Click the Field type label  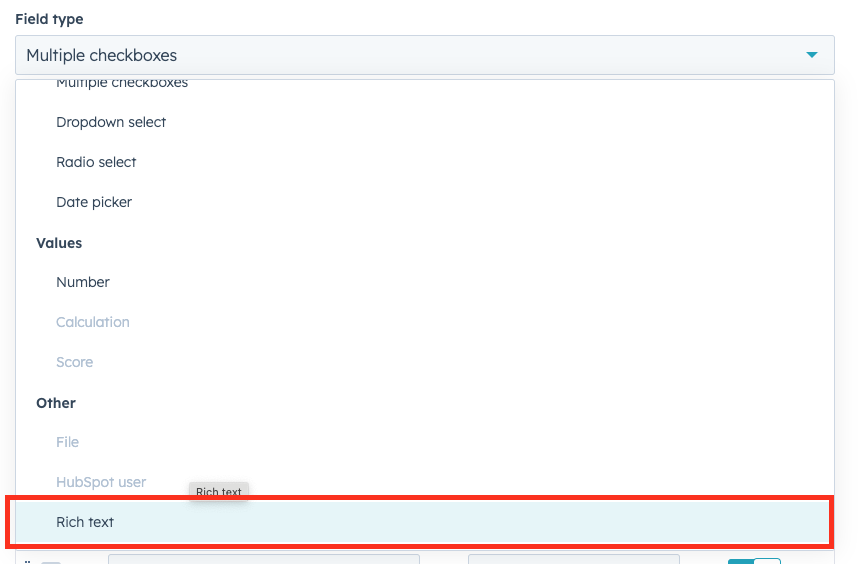49,19
